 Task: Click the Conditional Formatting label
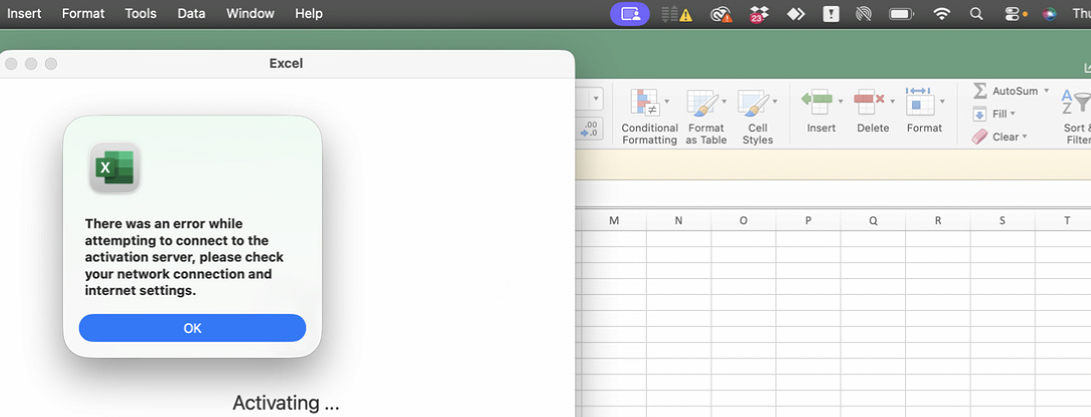point(649,134)
